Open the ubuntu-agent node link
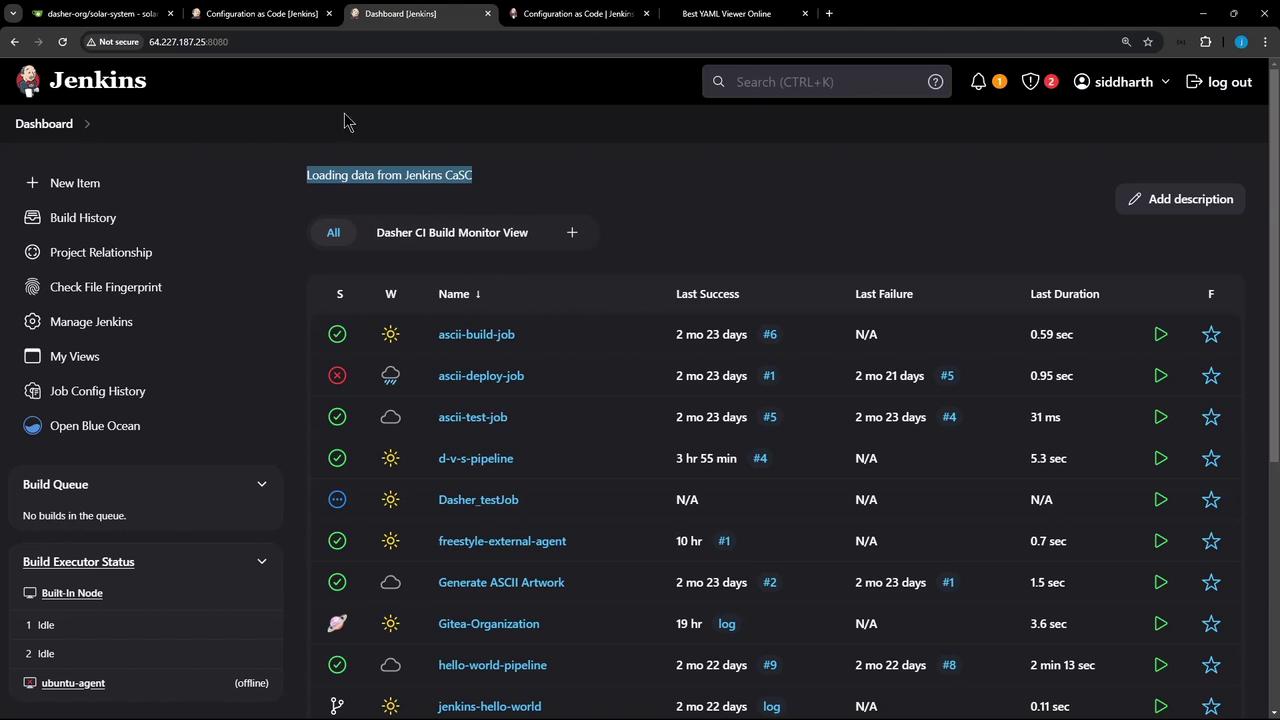The width and height of the screenshot is (1280, 720). pos(73,683)
